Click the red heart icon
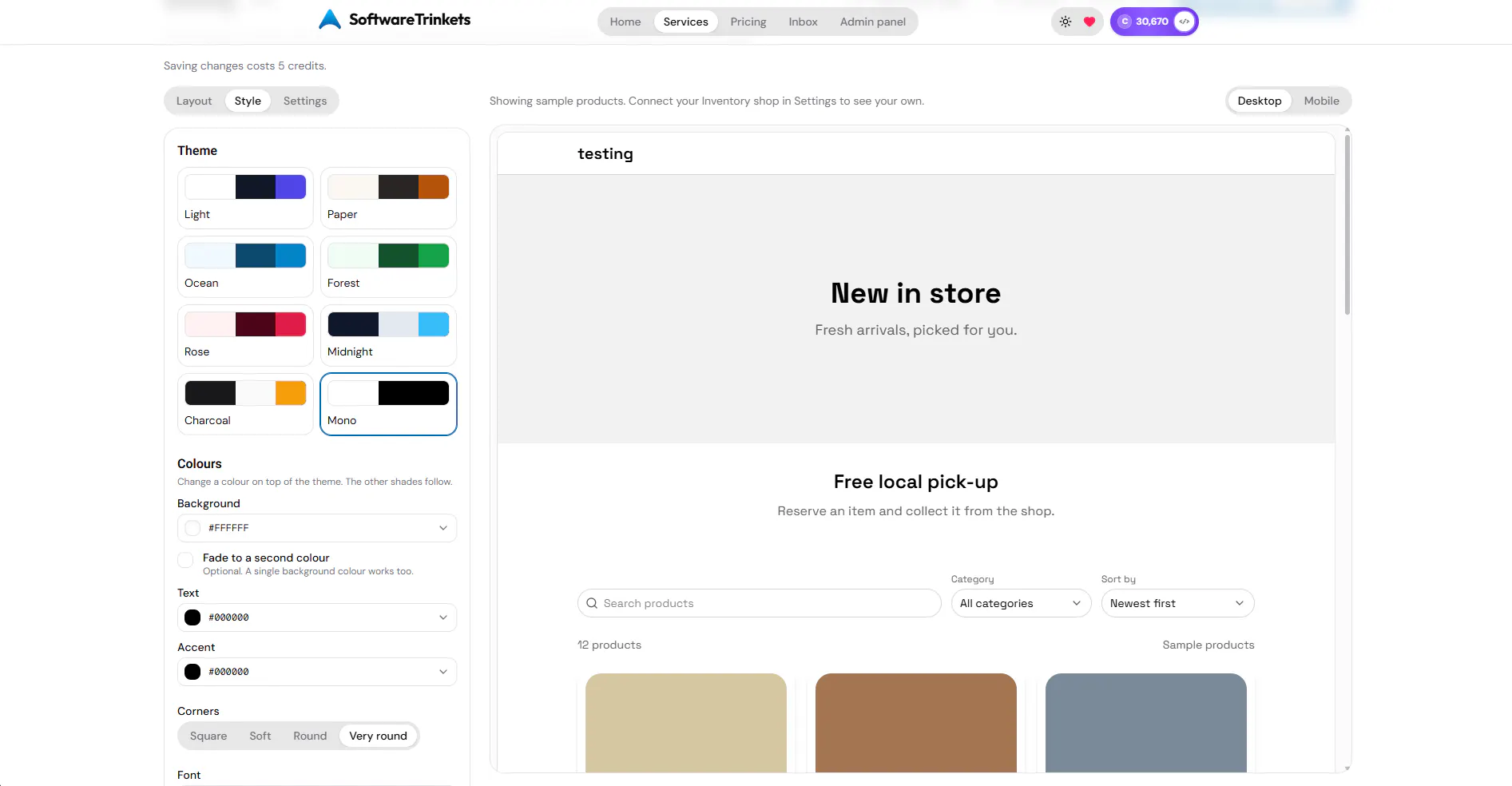Image resolution: width=1512 pixels, height=786 pixels. click(1089, 22)
